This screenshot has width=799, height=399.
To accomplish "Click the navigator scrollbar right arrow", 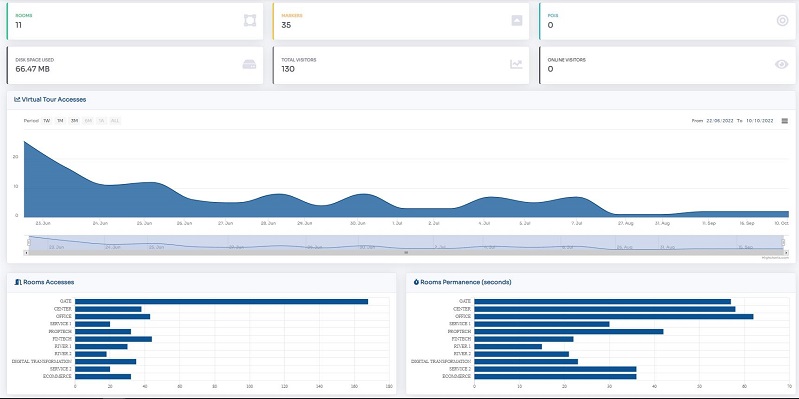I will tap(786, 252).
